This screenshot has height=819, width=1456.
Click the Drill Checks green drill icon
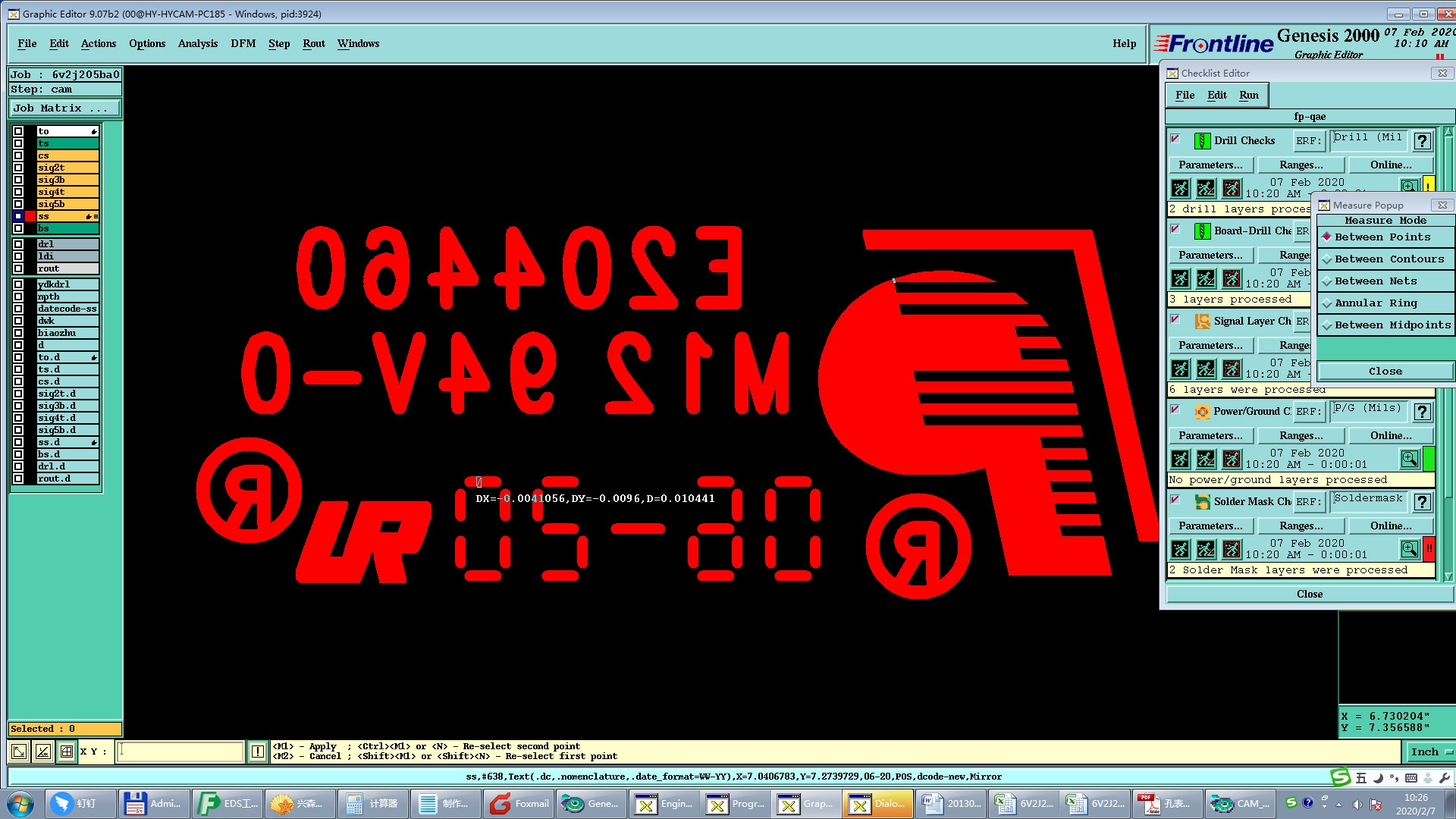[x=1202, y=141]
